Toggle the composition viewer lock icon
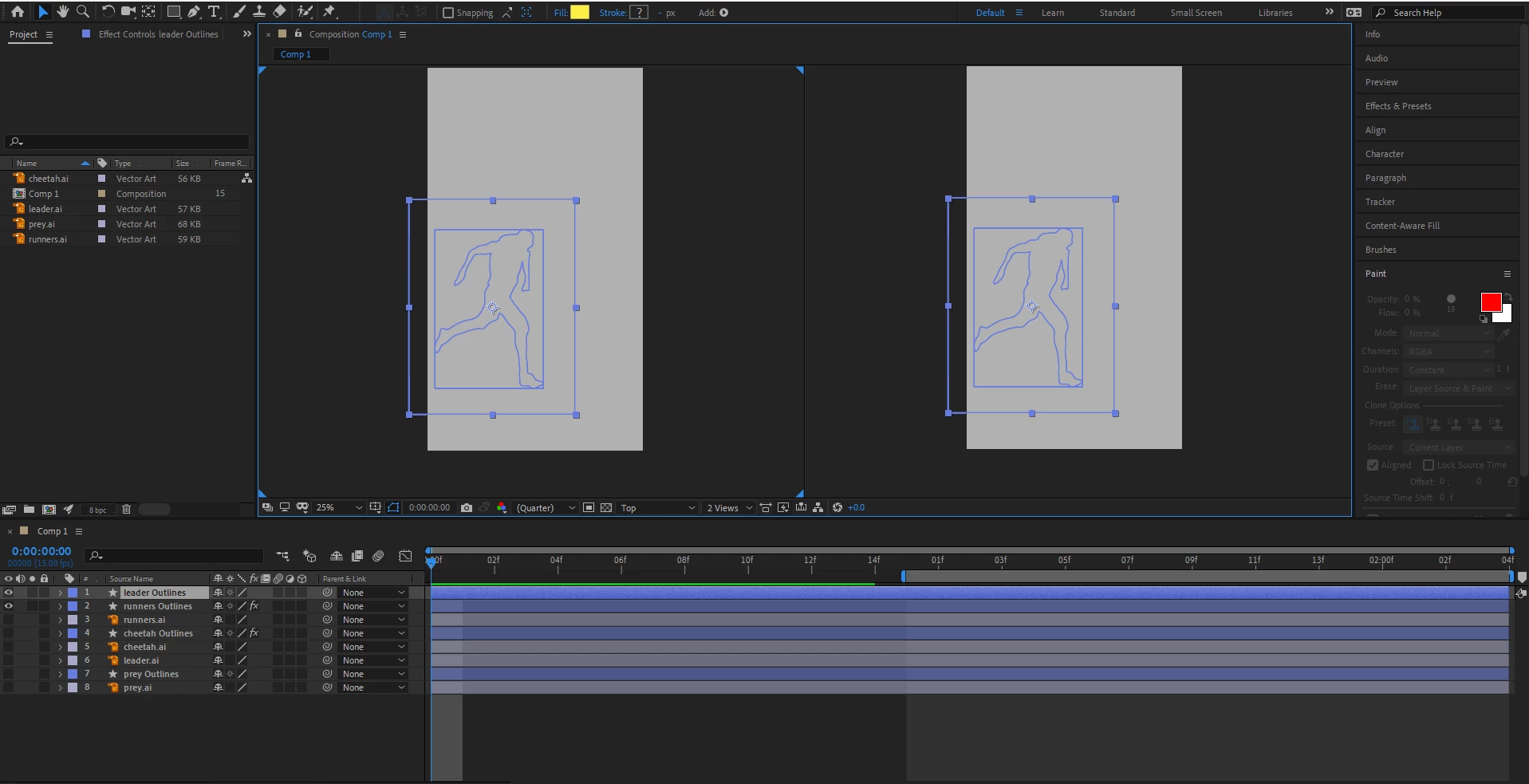The height and width of the screenshot is (784, 1529). click(x=298, y=33)
